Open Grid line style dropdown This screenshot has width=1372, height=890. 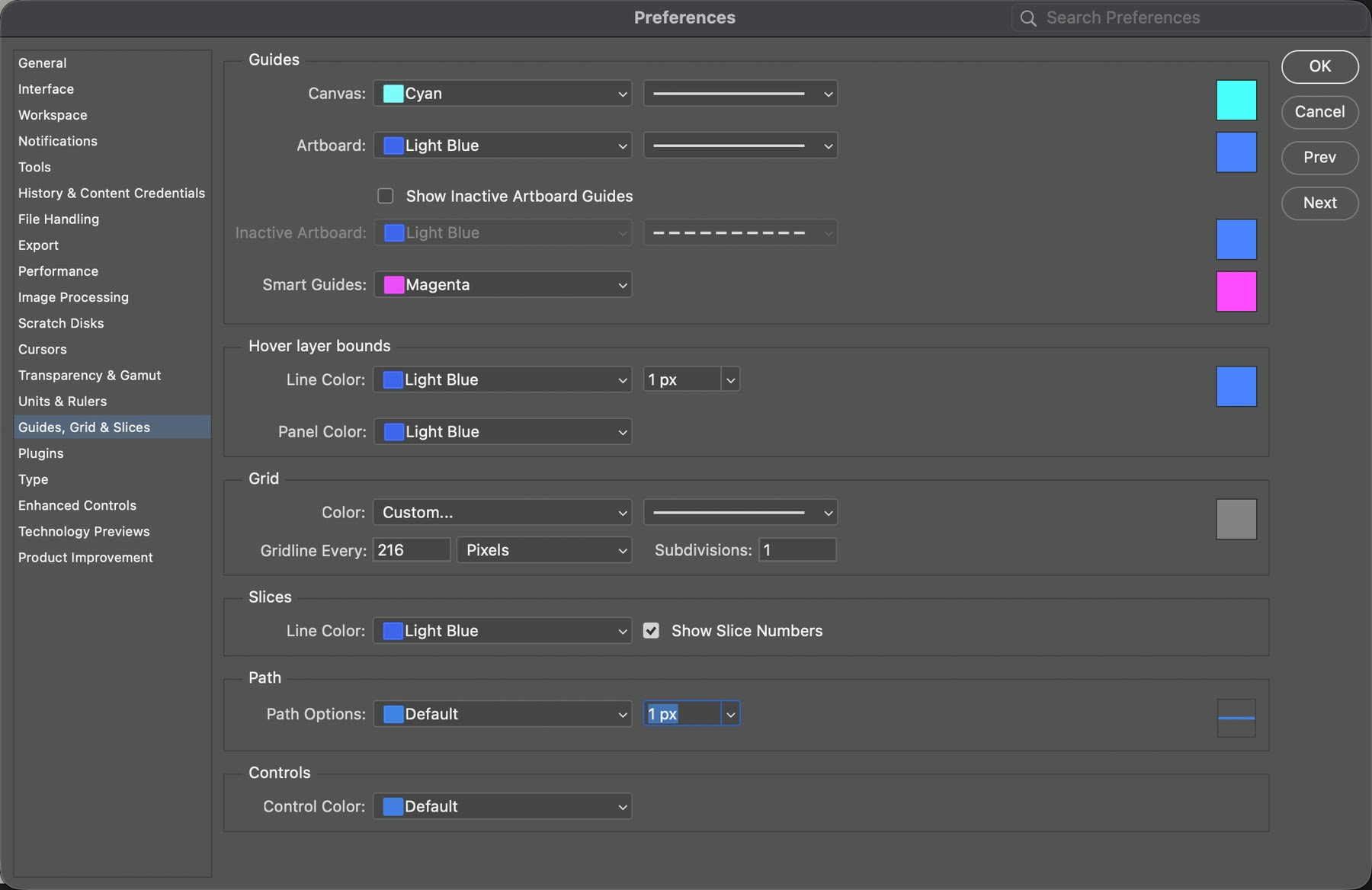[740, 513]
